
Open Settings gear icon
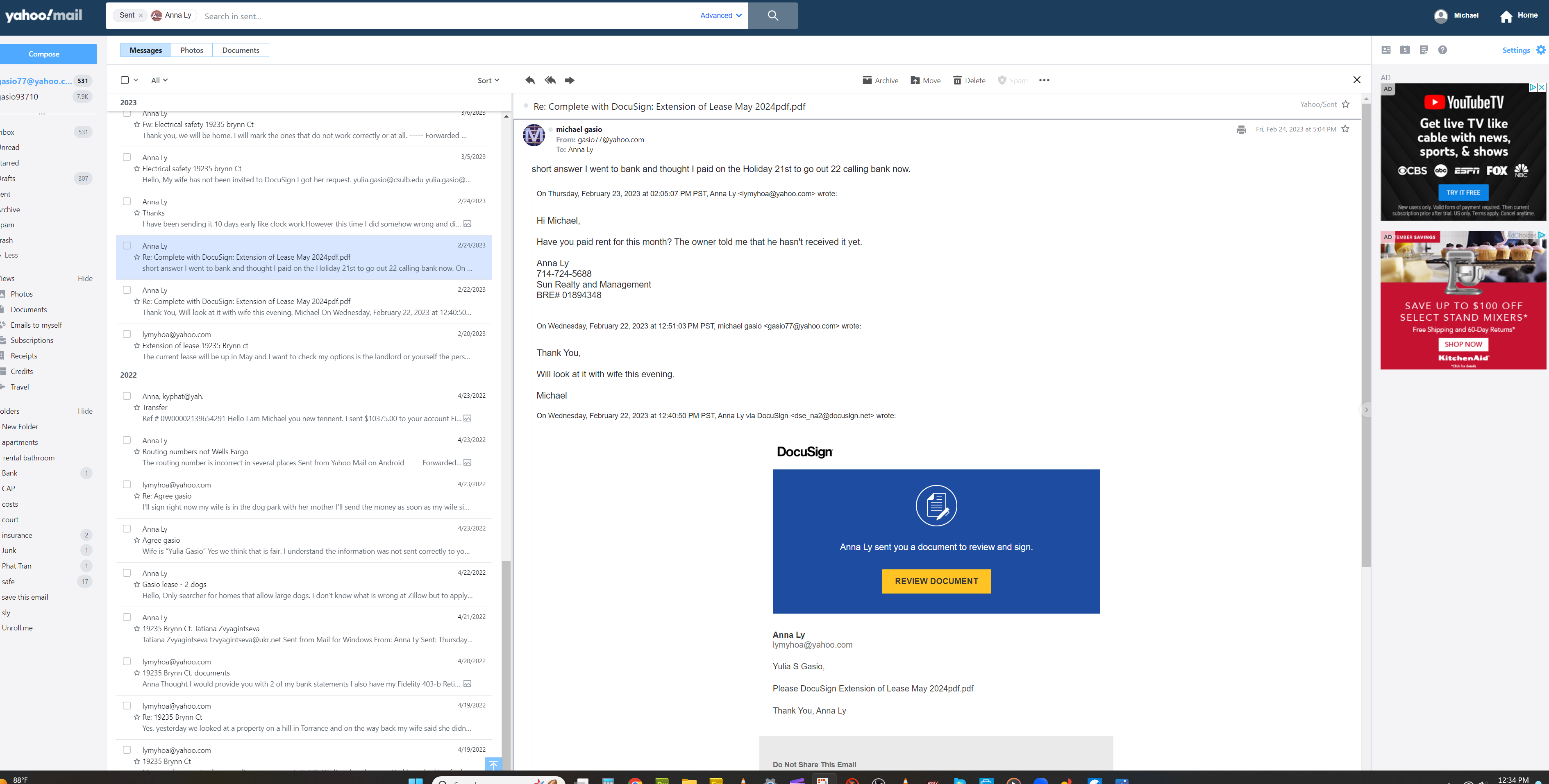(x=1540, y=50)
